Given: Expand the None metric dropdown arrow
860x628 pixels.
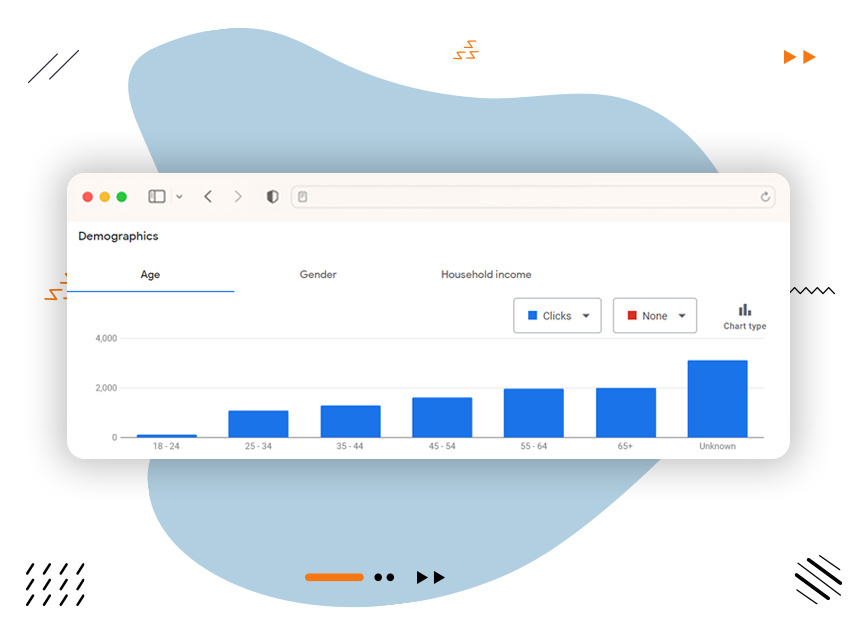Looking at the screenshot, I should pyautogui.click(x=682, y=316).
